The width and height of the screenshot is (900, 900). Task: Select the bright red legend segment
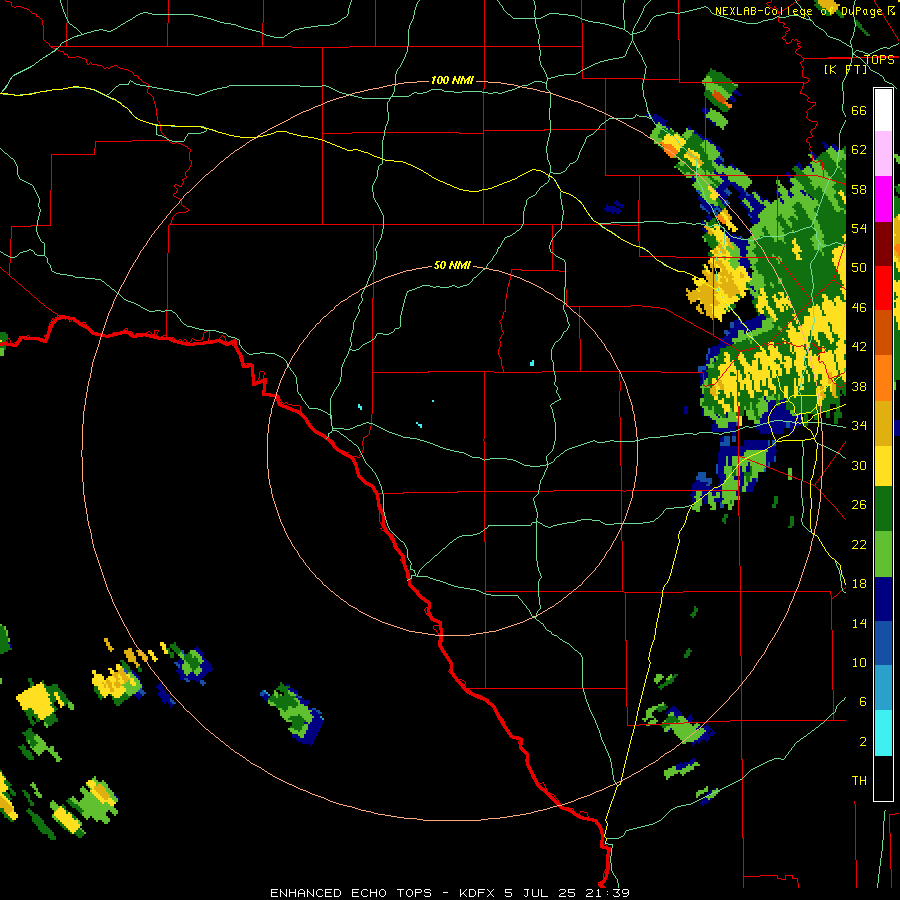click(x=883, y=288)
